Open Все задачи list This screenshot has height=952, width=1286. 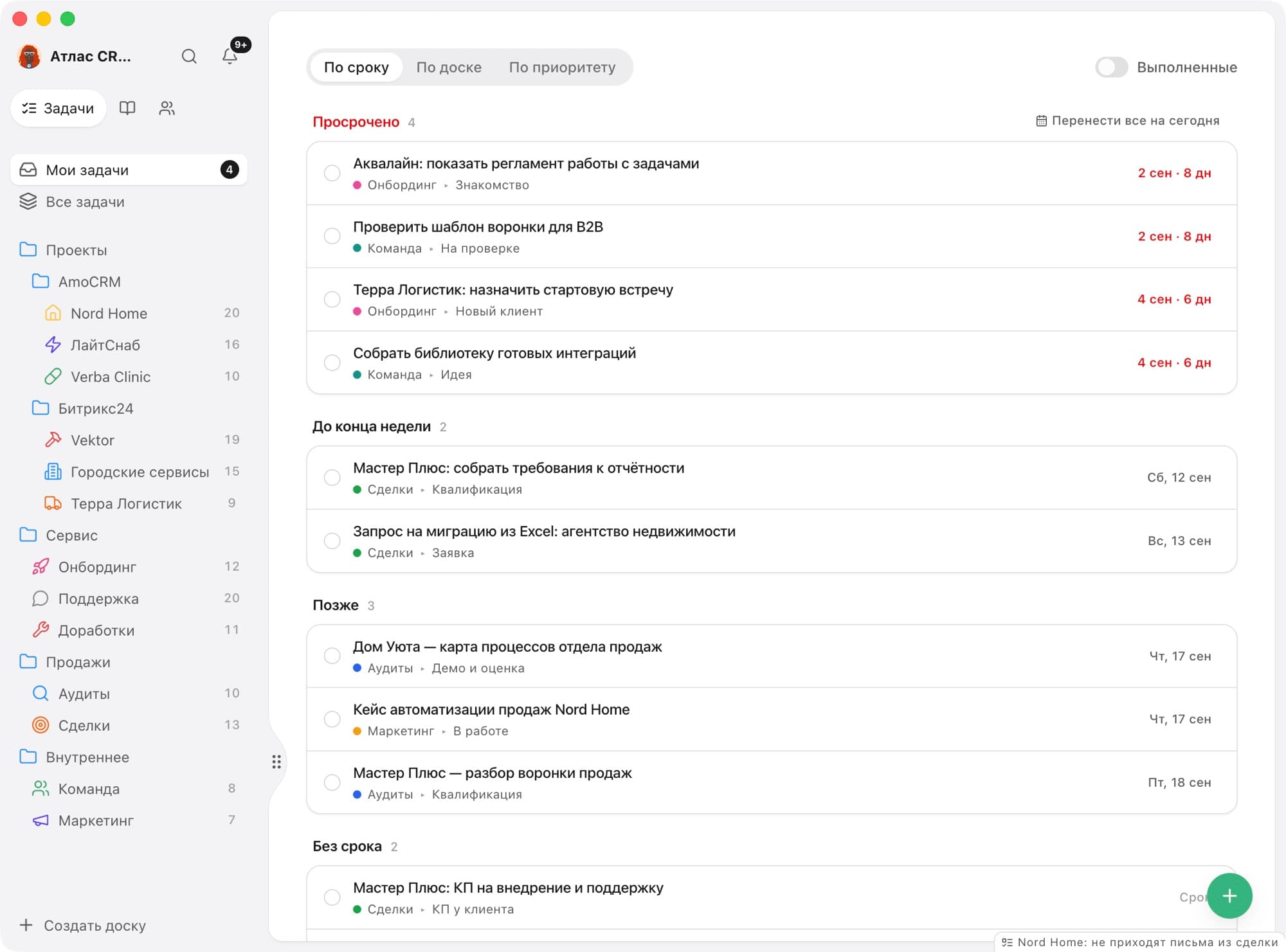tap(129, 202)
